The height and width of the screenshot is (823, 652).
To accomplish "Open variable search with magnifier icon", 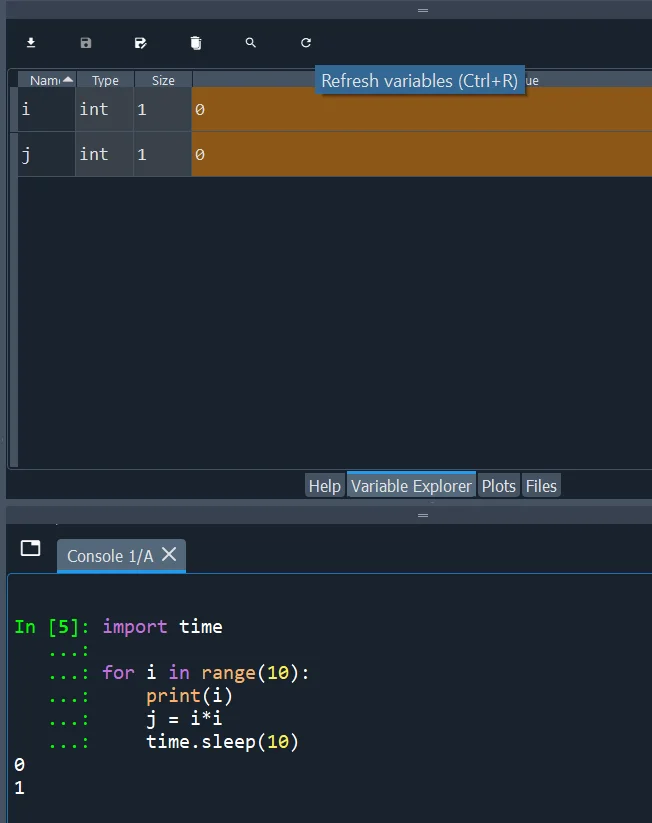I will pyautogui.click(x=251, y=43).
